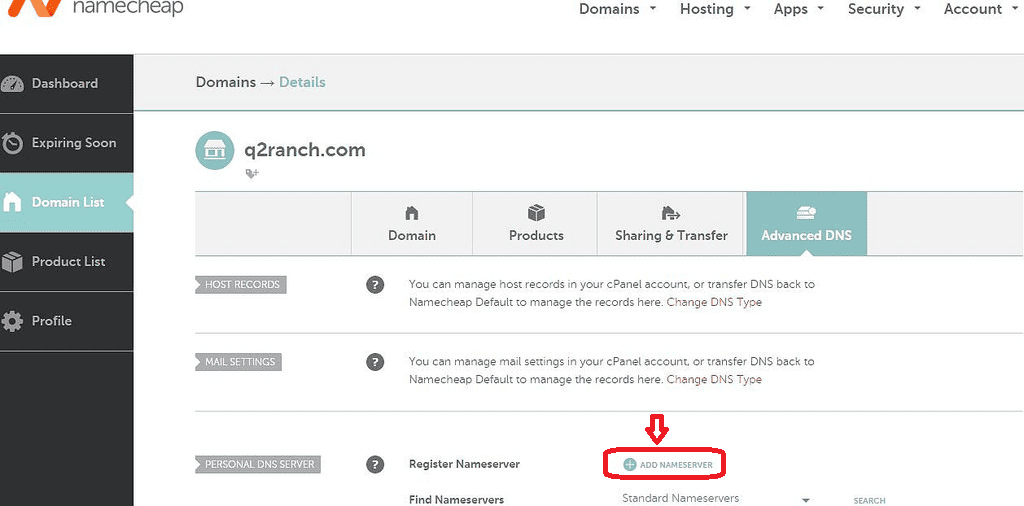Click the Product List box icon

(12, 262)
